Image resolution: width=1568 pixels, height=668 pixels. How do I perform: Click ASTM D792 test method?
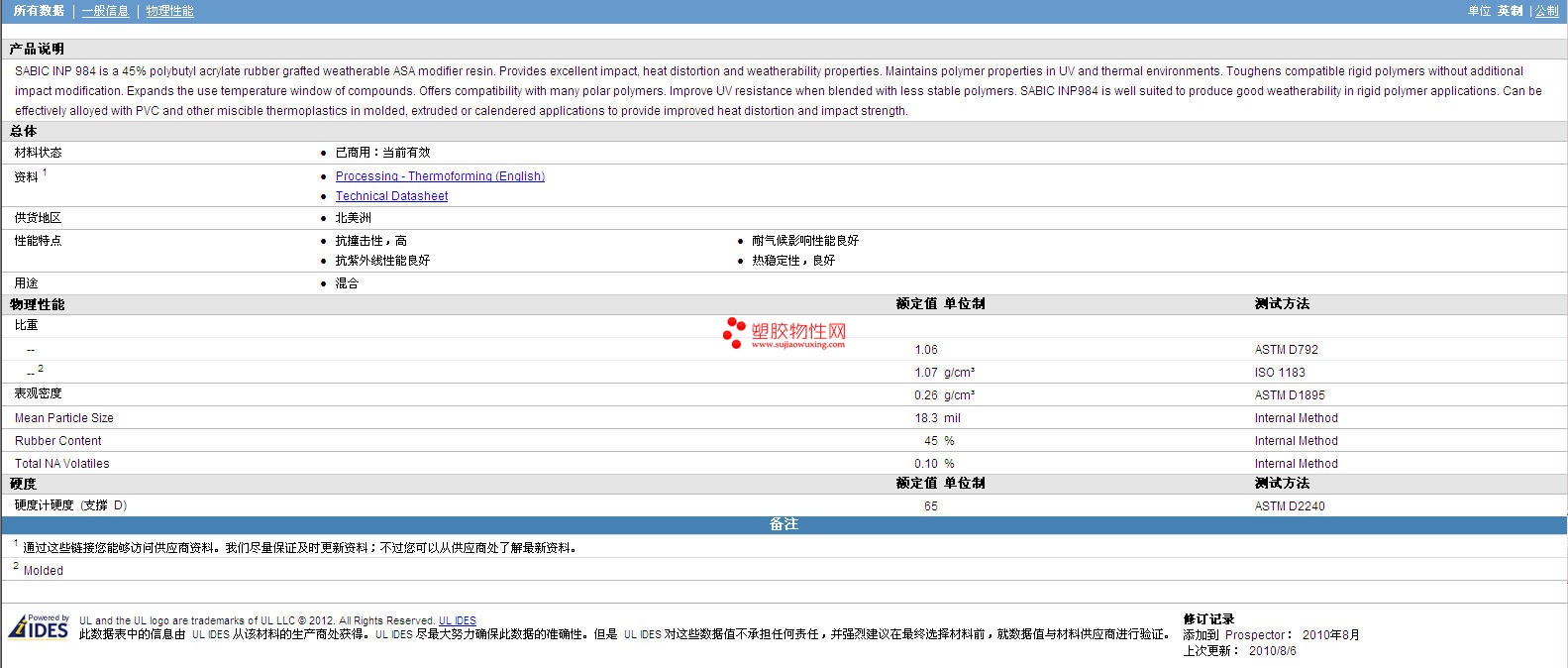tap(1287, 350)
